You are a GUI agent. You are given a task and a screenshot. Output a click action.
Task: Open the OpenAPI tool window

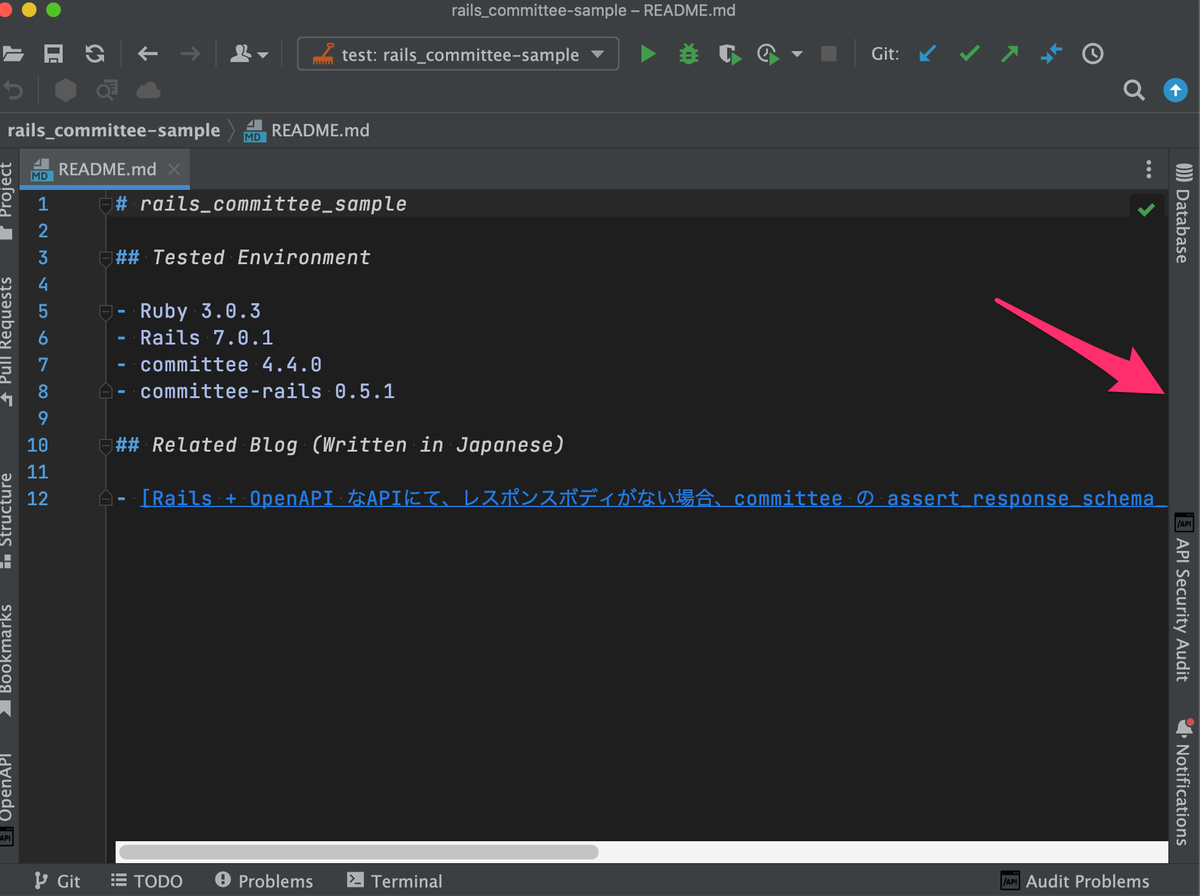(8, 801)
